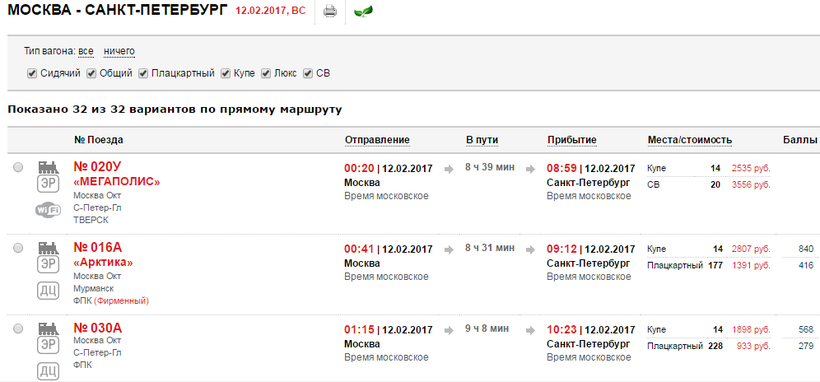Click 'ничего' to deselect carriage types

pos(119,51)
